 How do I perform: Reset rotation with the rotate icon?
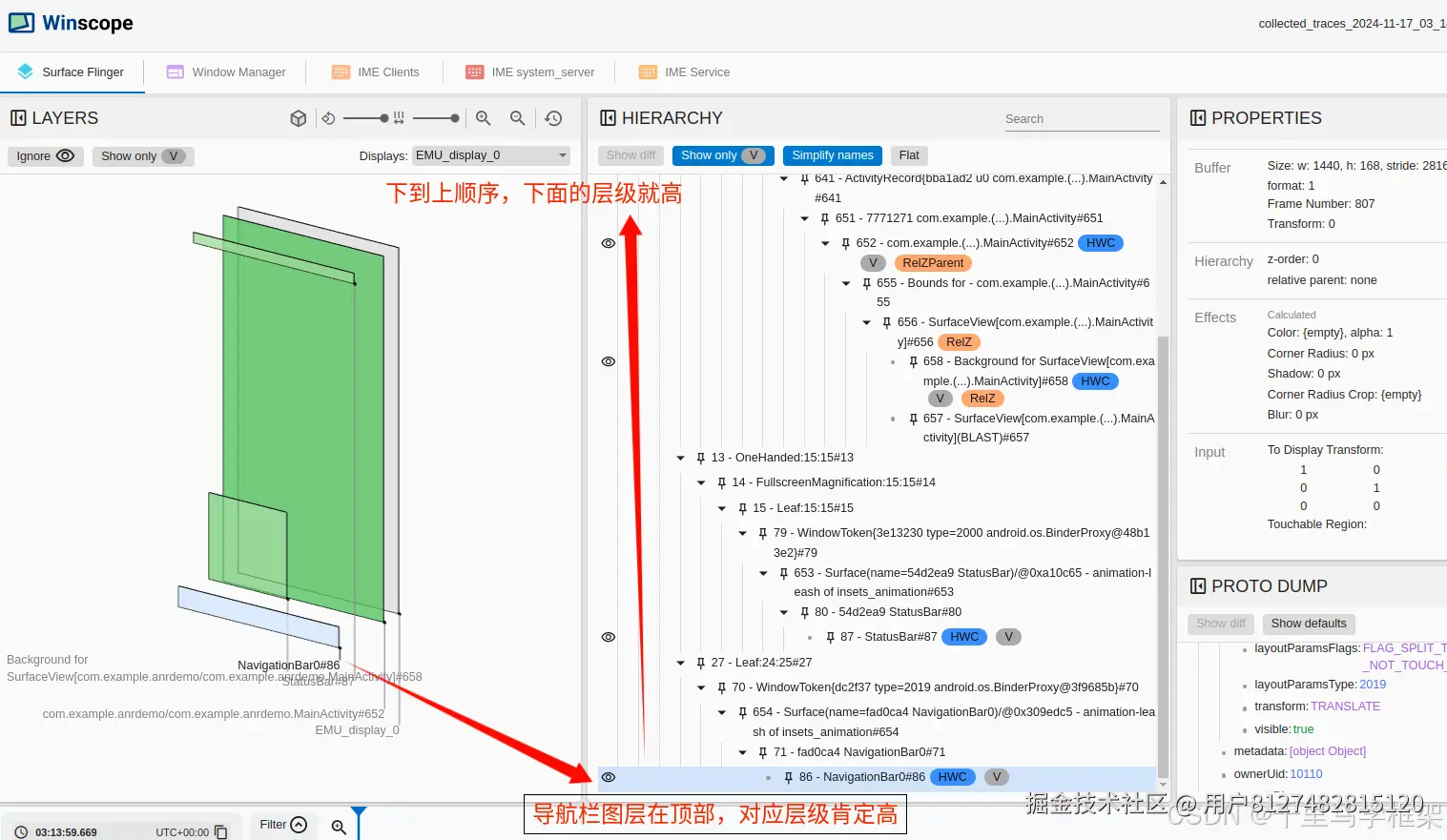[x=328, y=118]
